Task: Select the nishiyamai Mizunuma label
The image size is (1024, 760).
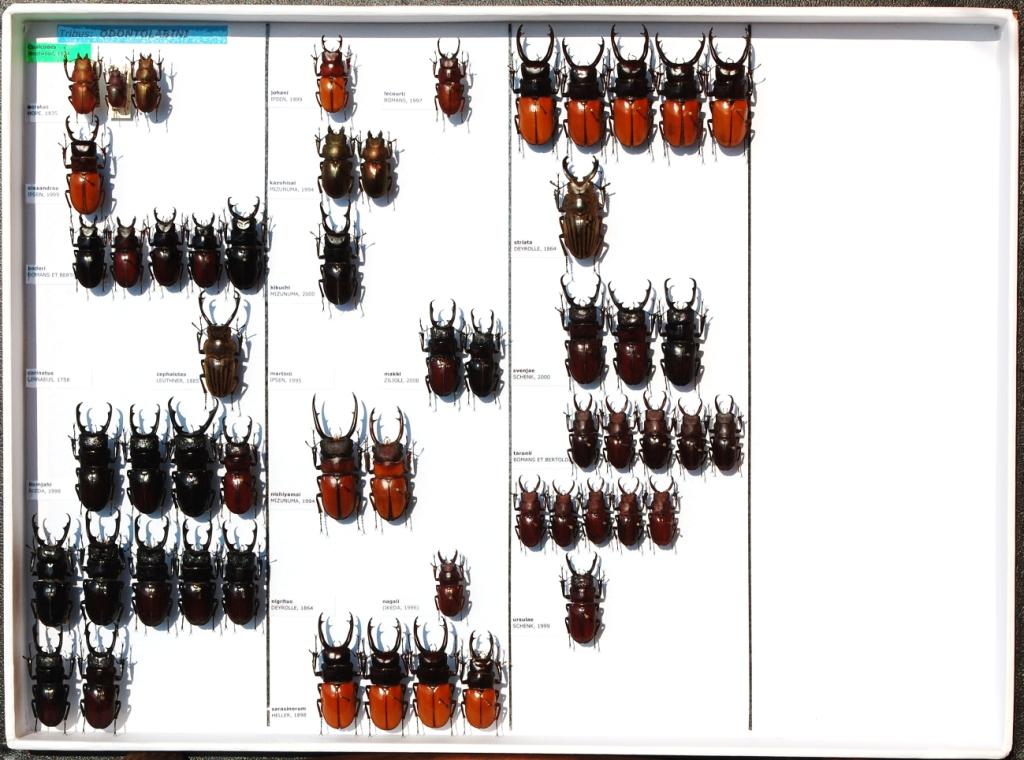Action: point(292,497)
